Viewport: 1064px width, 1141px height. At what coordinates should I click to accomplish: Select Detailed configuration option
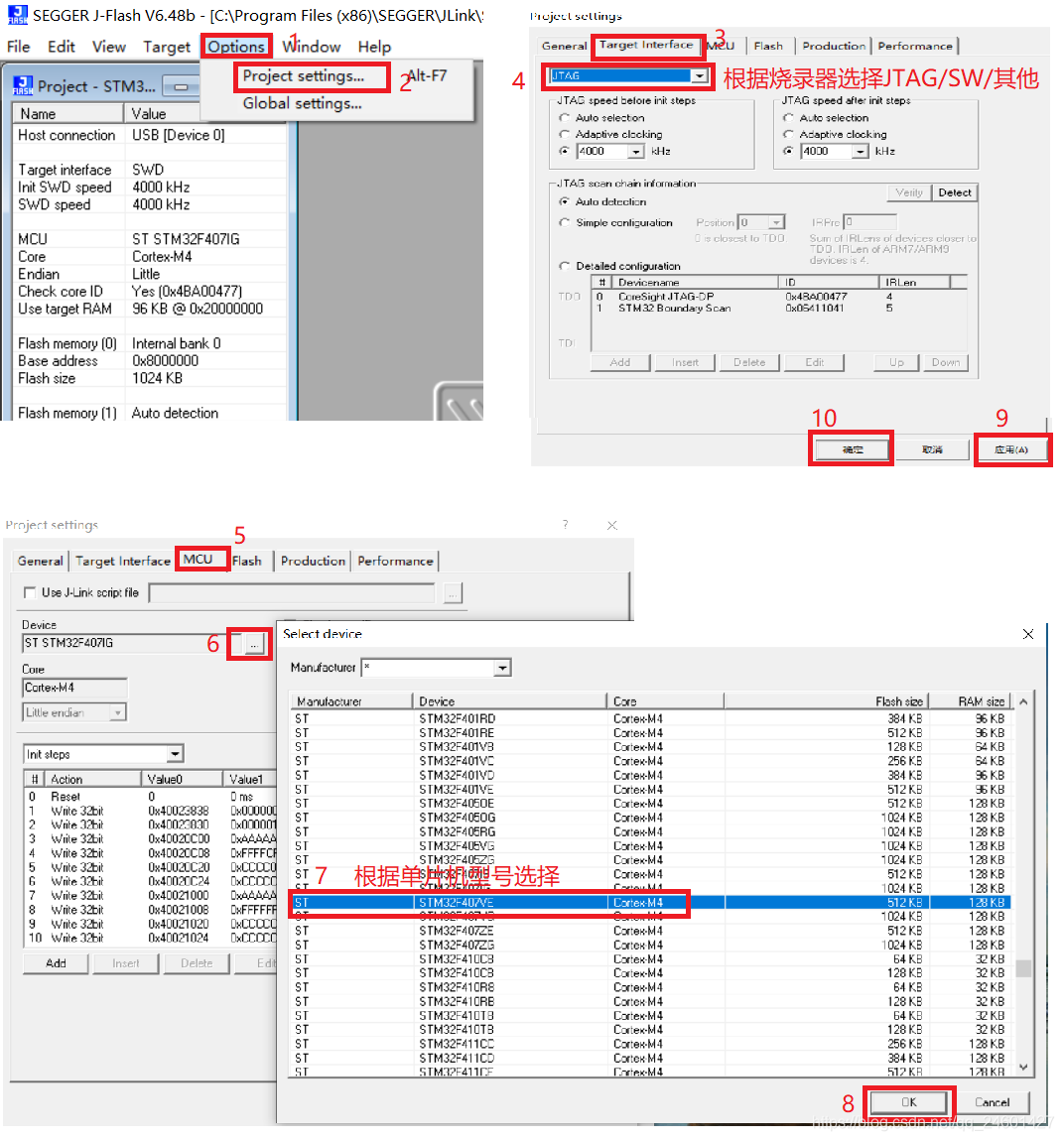564,266
